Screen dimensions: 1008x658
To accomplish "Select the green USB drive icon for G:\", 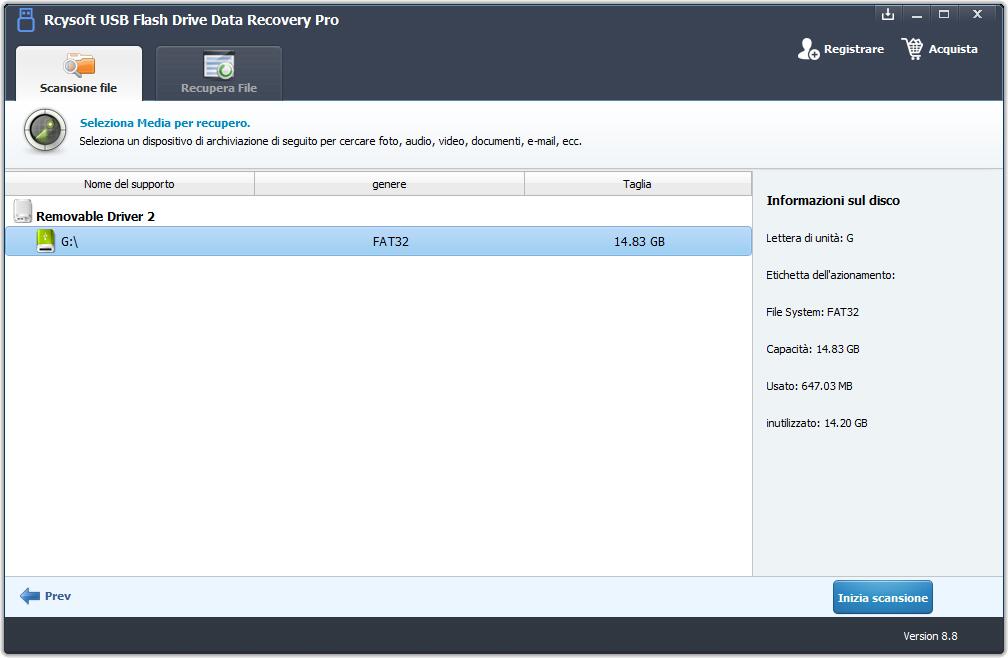I will [45, 241].
